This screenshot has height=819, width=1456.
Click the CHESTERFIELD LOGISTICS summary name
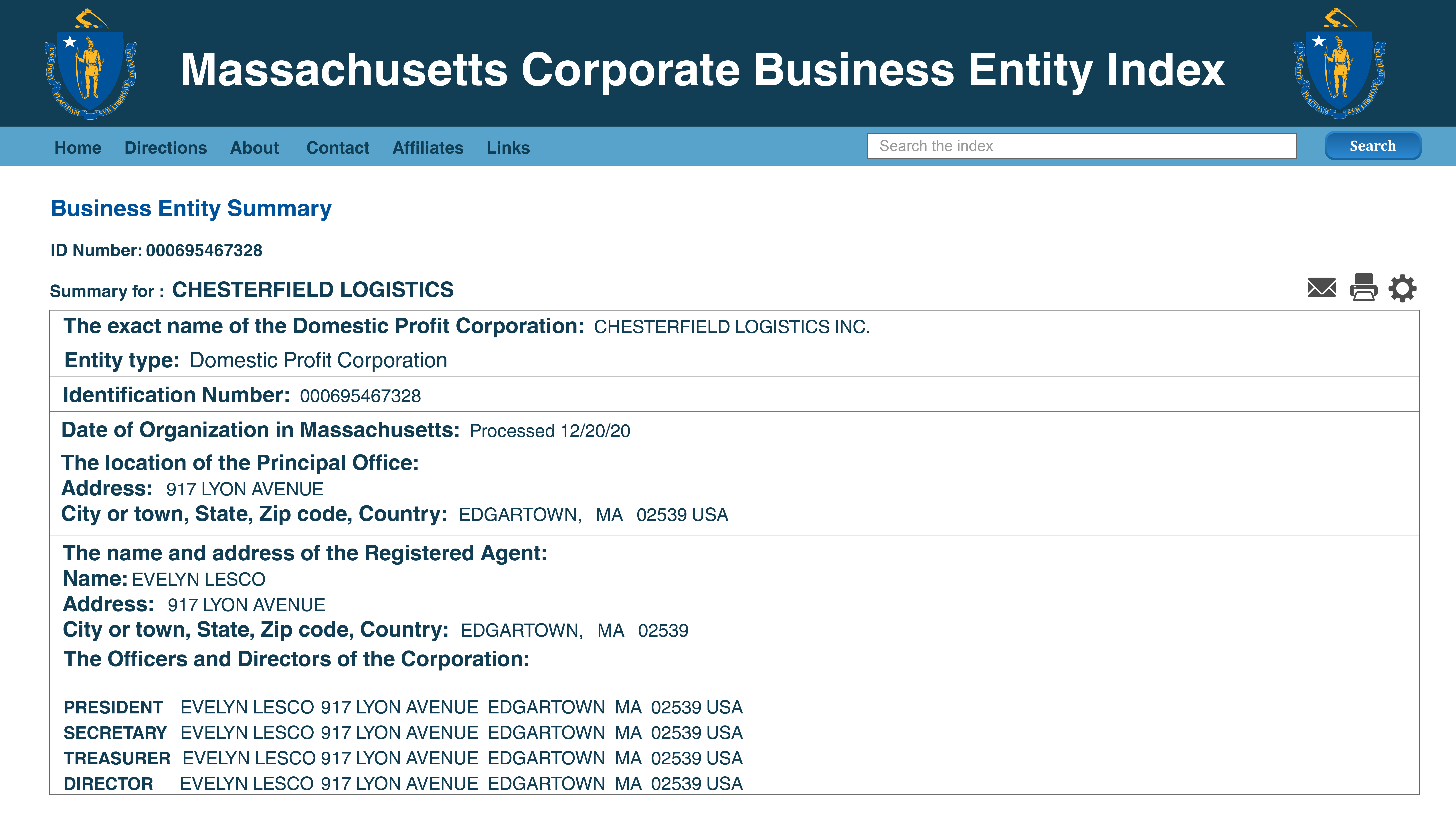coord(312,290)
